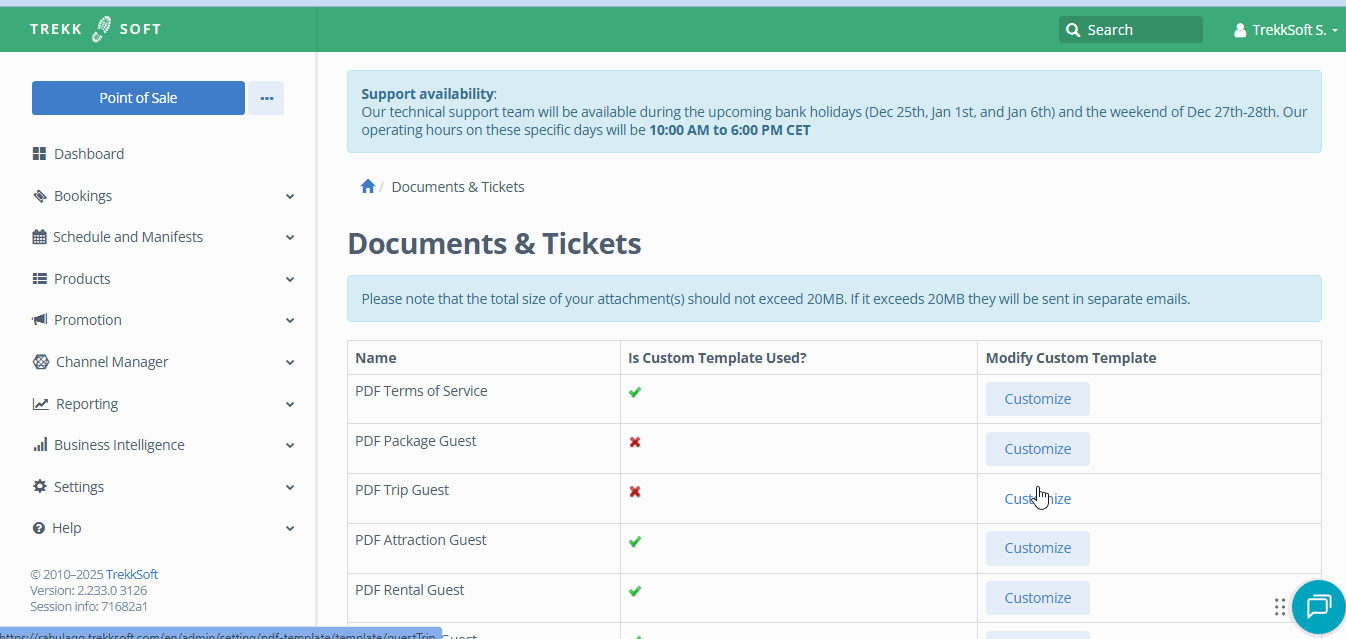
Task: Click the home icon in the breadcrumb
Action: click(367, 186)
